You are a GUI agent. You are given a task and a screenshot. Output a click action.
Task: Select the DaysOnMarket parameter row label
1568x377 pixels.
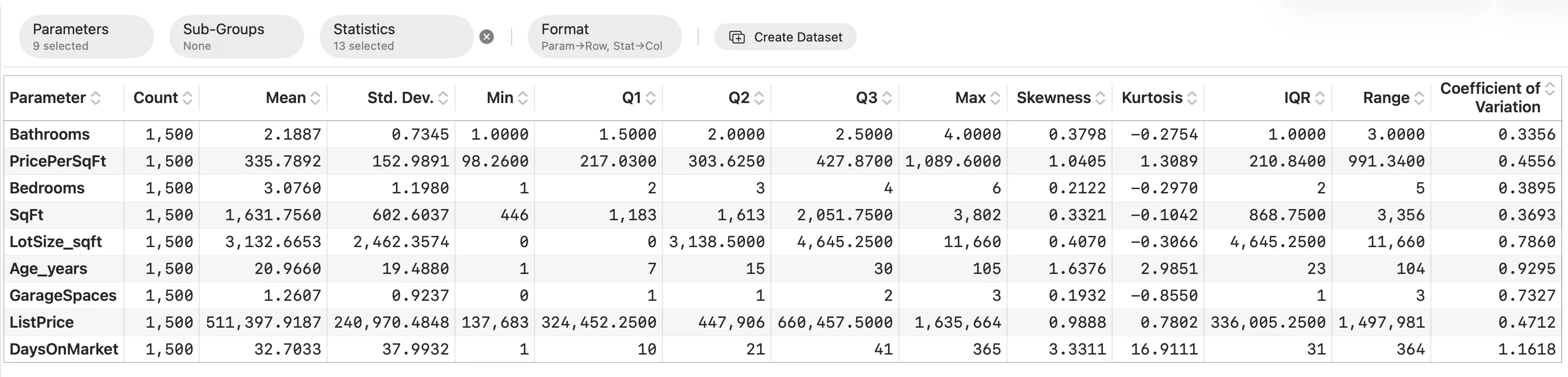tap(64, 349)
